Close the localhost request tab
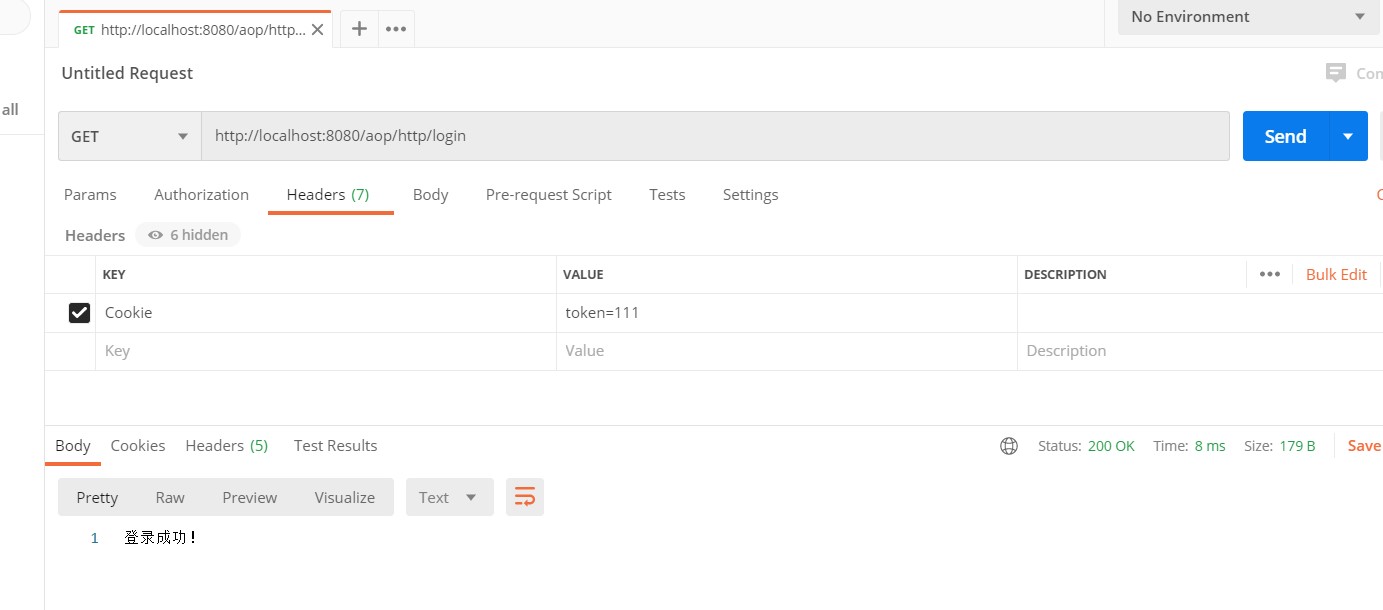 point(318,30)
